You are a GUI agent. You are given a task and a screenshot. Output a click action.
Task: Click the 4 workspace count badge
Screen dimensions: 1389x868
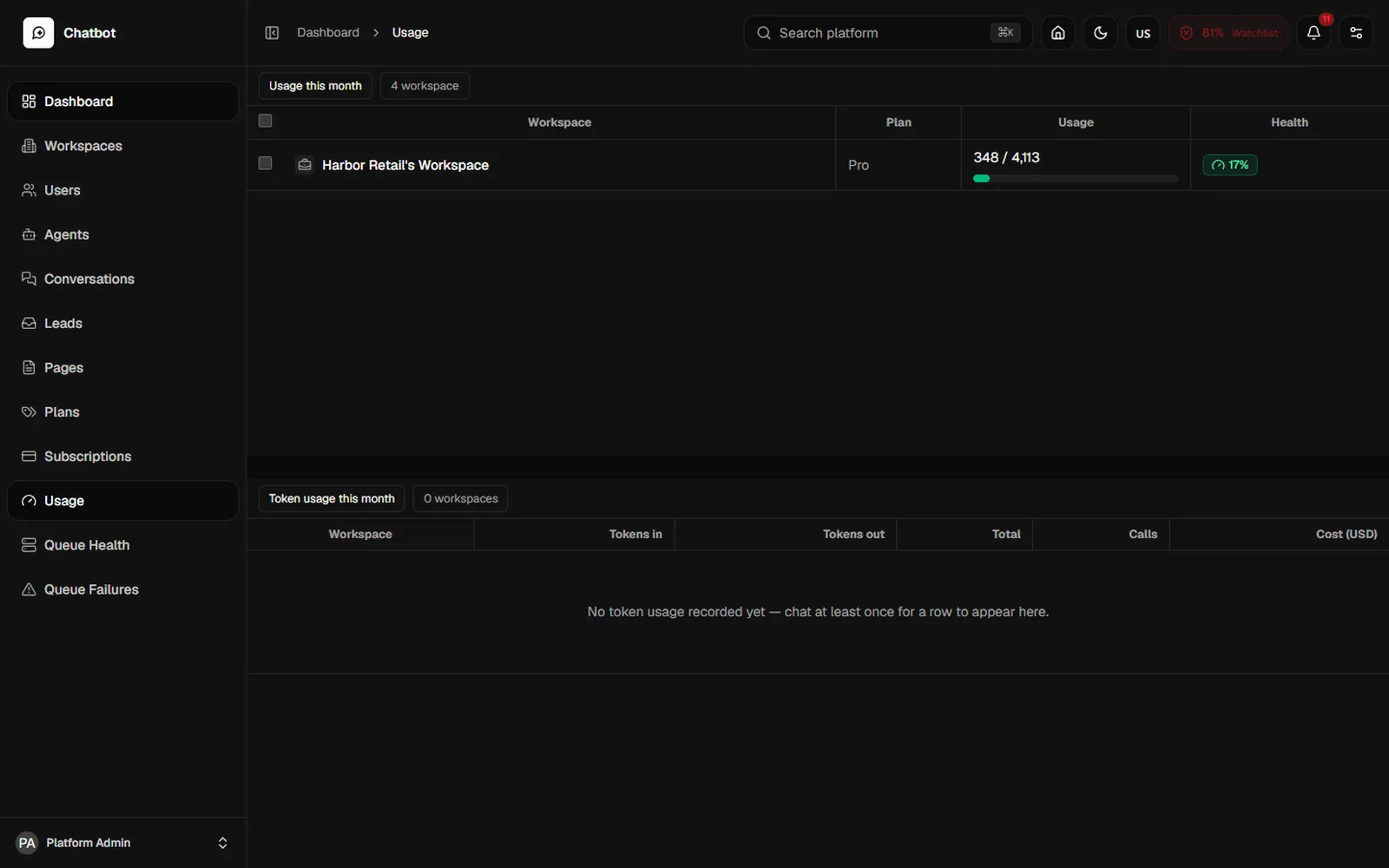[425, 86]
